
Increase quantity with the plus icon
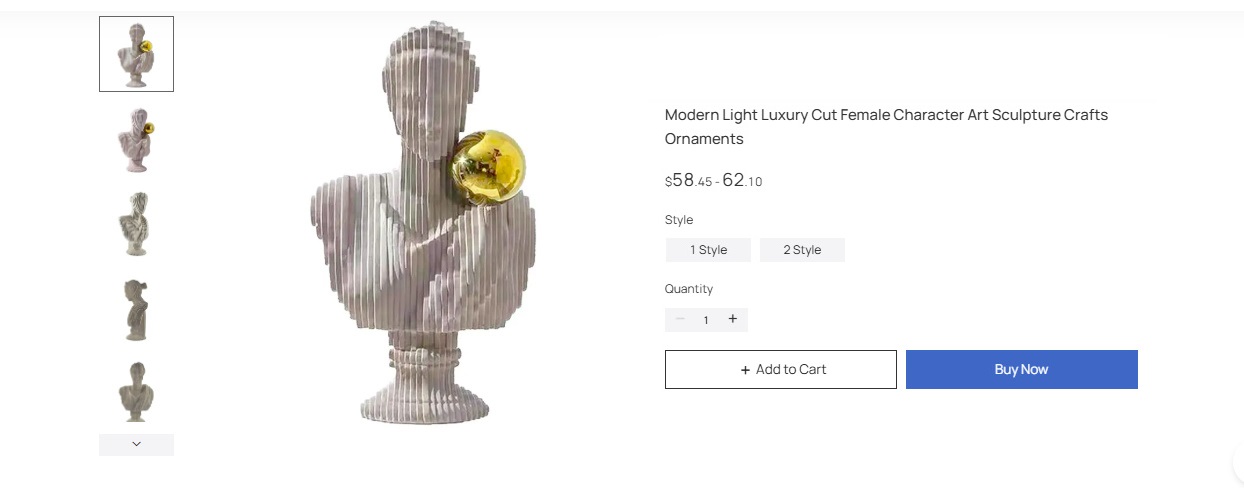pyautogui.click(x=733, y=319)
